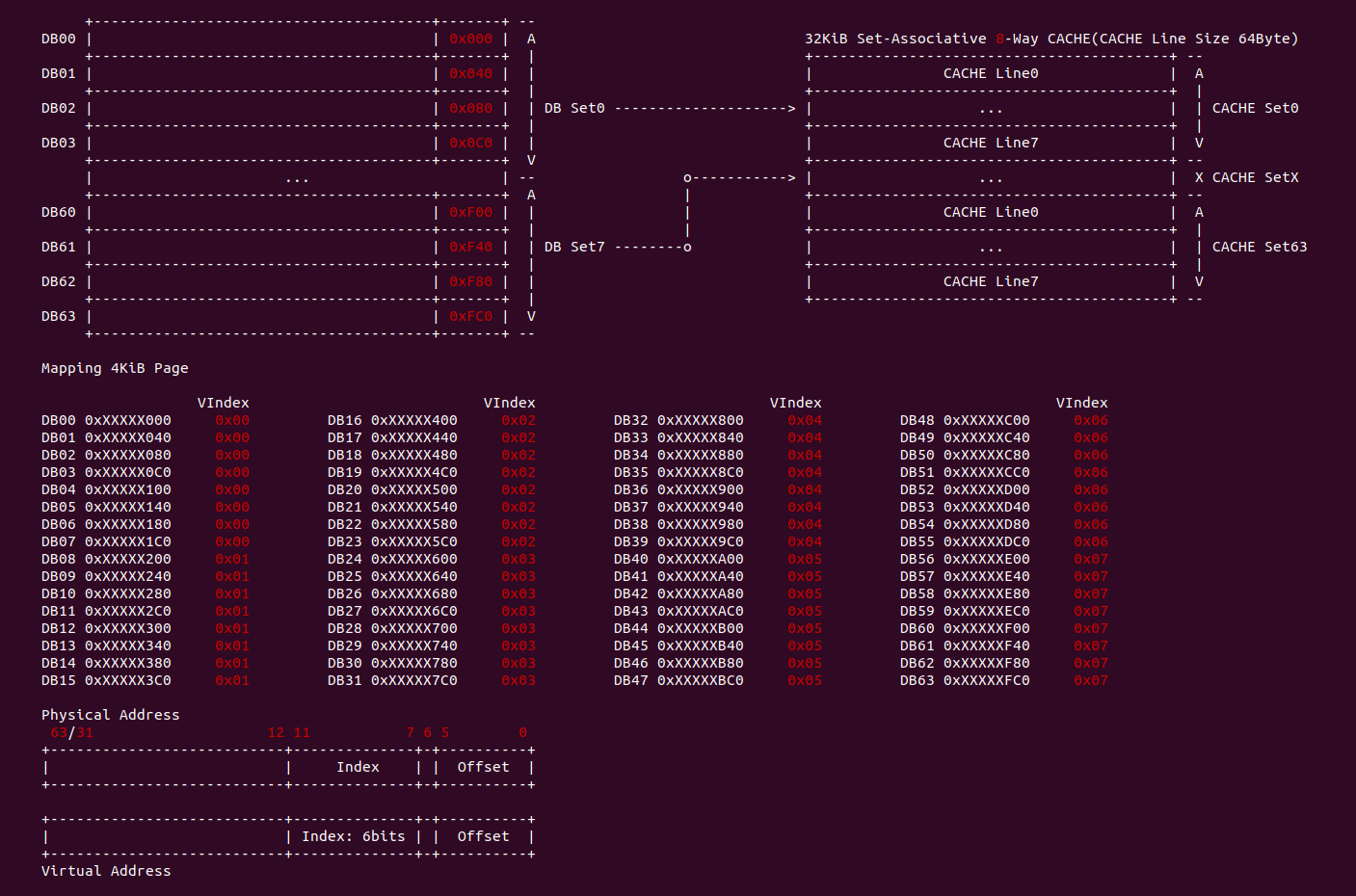Select the DB00 0xXXXXX000 mapping entry
This screenshot has height=896, width=1356.
[x=106, y=421]
